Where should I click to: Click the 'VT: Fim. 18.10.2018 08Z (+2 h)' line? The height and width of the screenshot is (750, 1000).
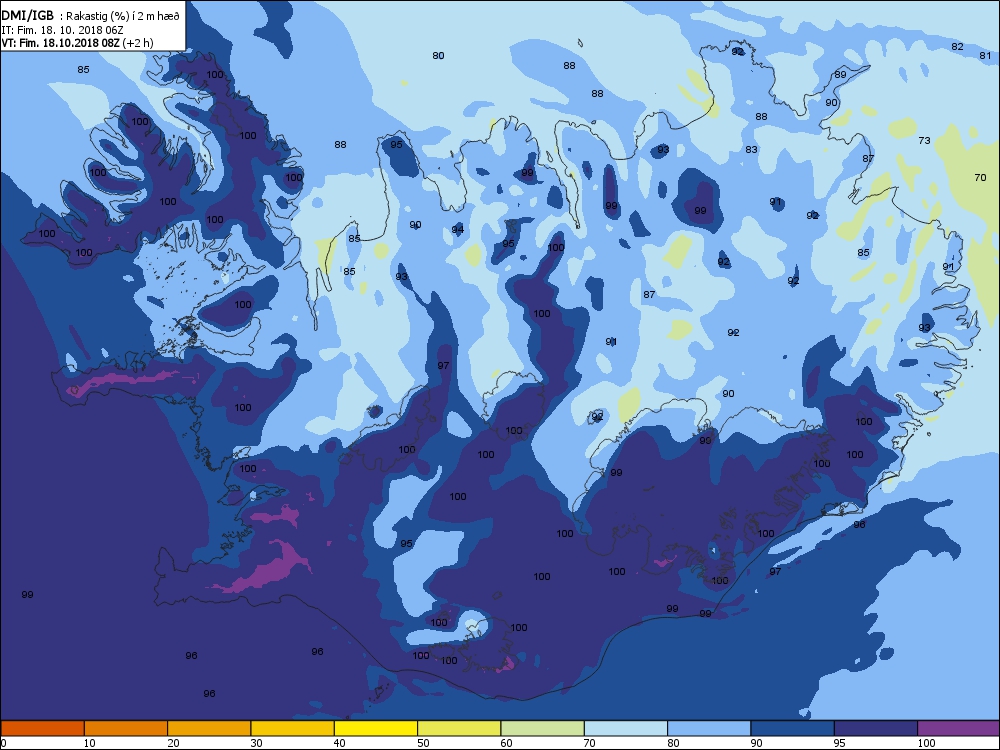click(x=77, y=43)
